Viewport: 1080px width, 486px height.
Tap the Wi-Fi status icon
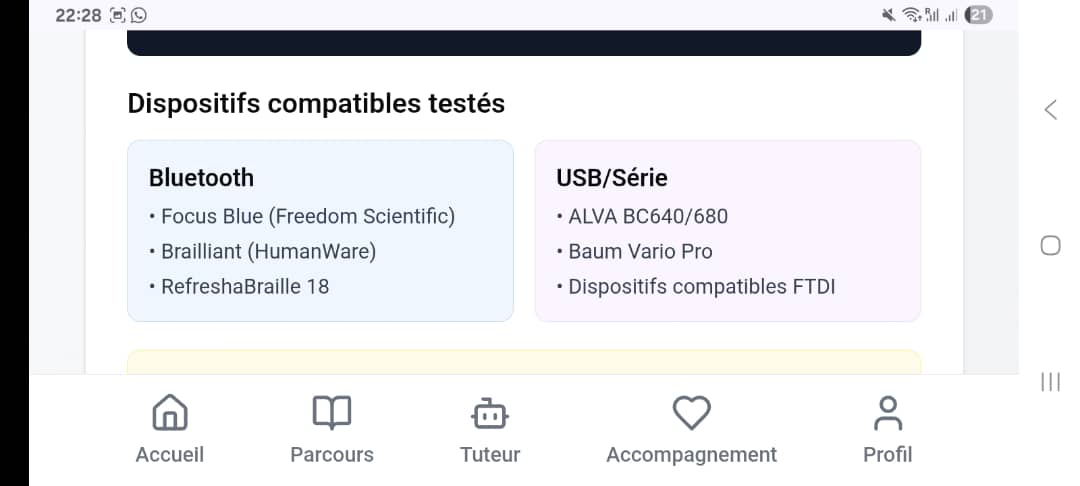910,15
